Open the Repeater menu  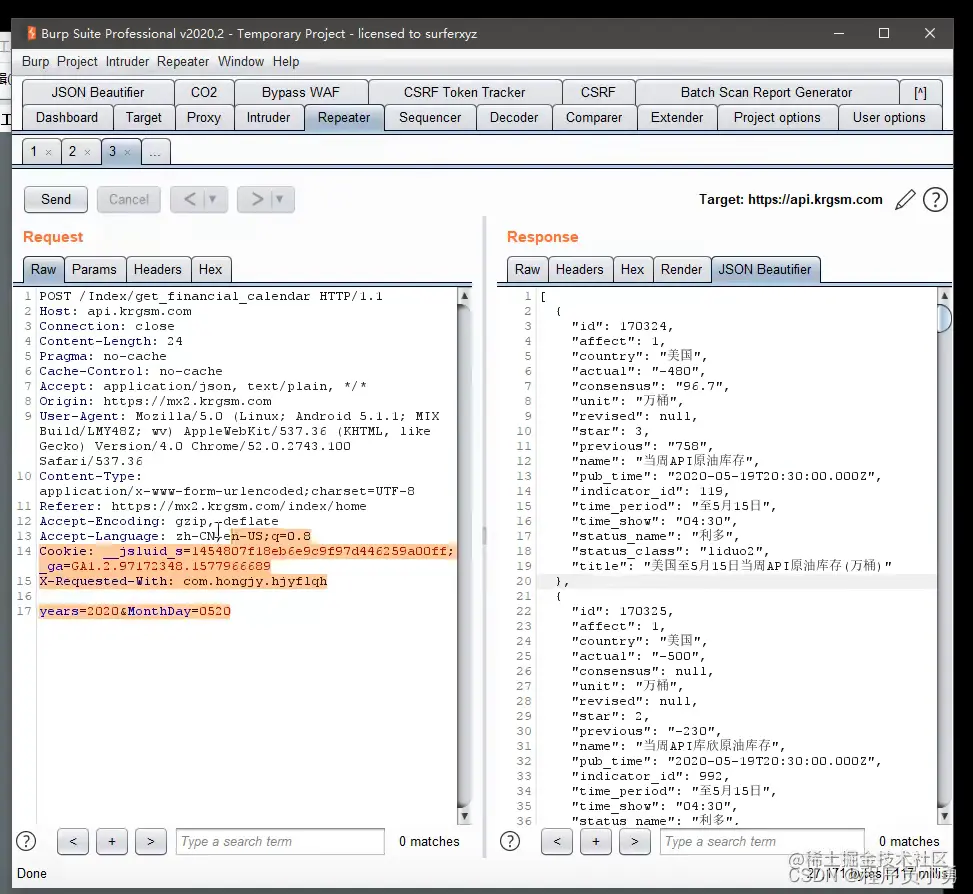(x=182, y=61)
